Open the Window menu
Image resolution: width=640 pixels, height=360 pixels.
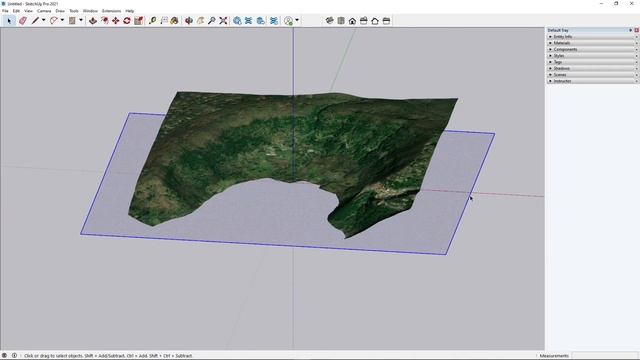pos(90,11)
